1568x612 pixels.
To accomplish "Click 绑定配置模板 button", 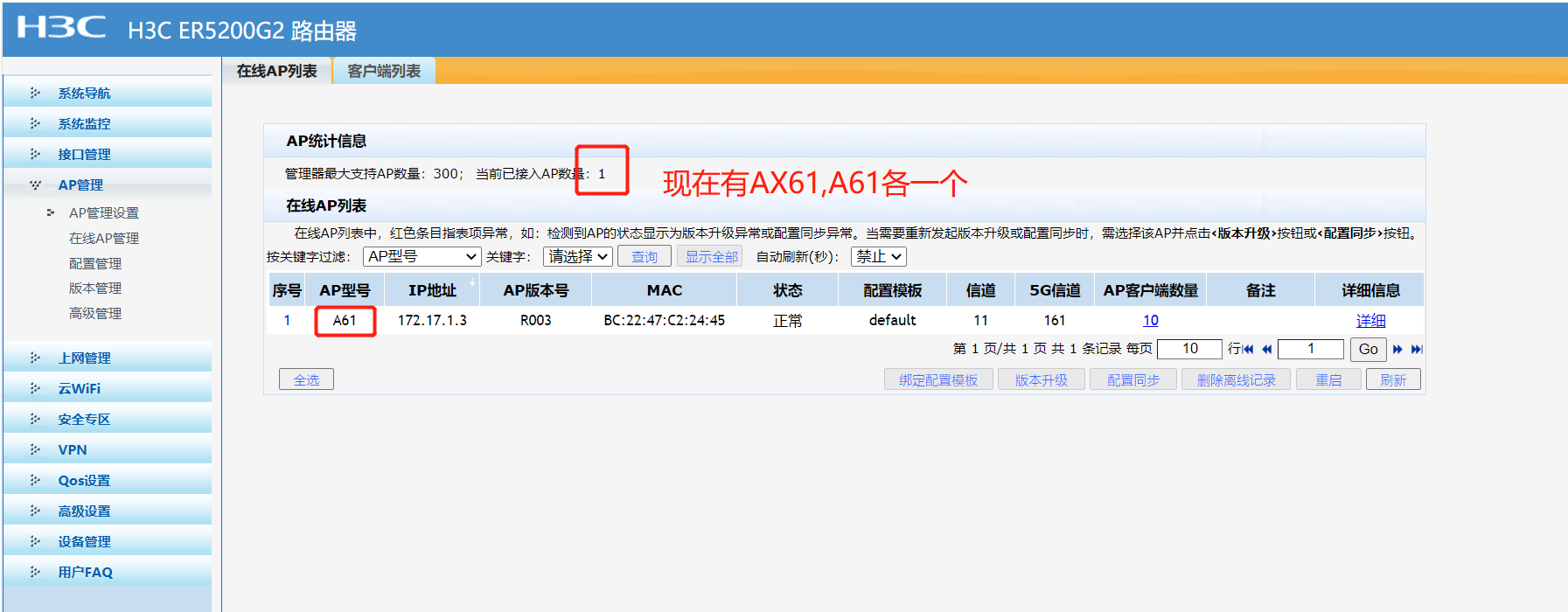I will [x=938, y=379].
